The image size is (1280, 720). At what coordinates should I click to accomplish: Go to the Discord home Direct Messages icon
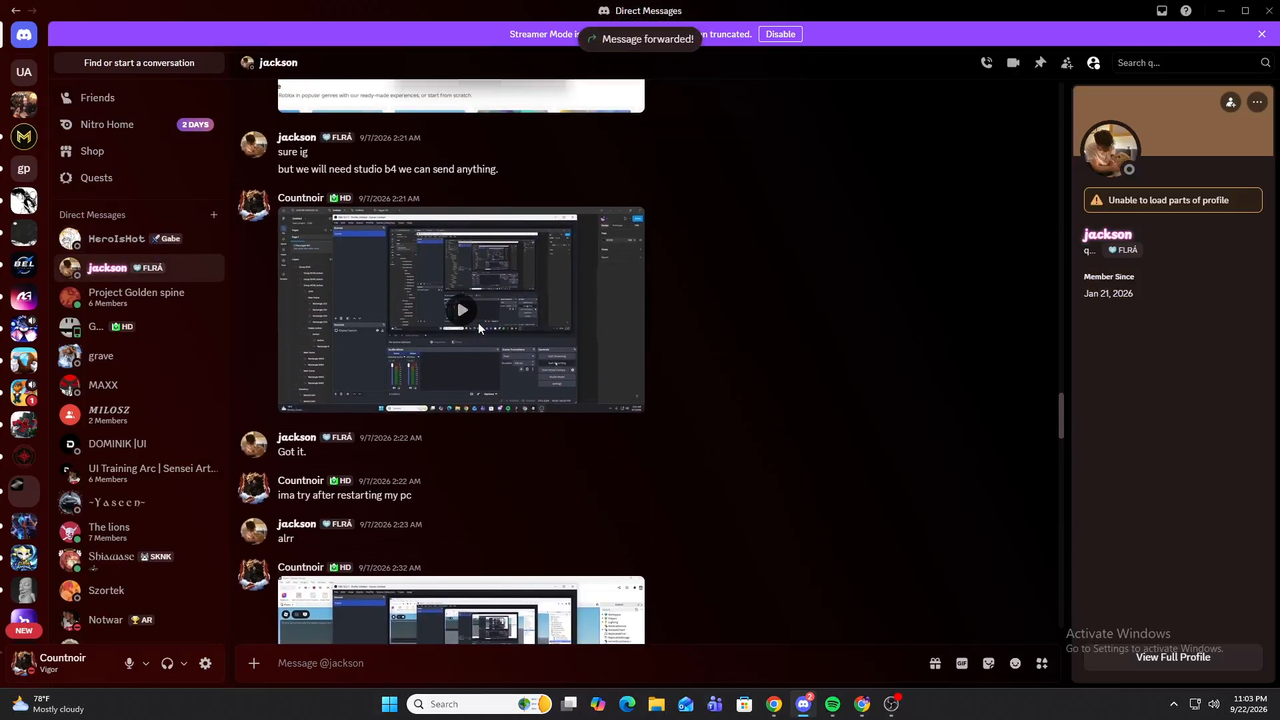click(24, 35)
